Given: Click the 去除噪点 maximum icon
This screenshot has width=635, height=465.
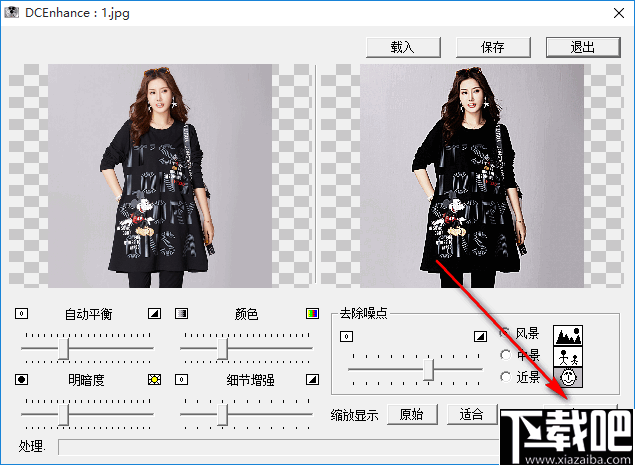Looking at the screenshot, I should tap(480, 336).
